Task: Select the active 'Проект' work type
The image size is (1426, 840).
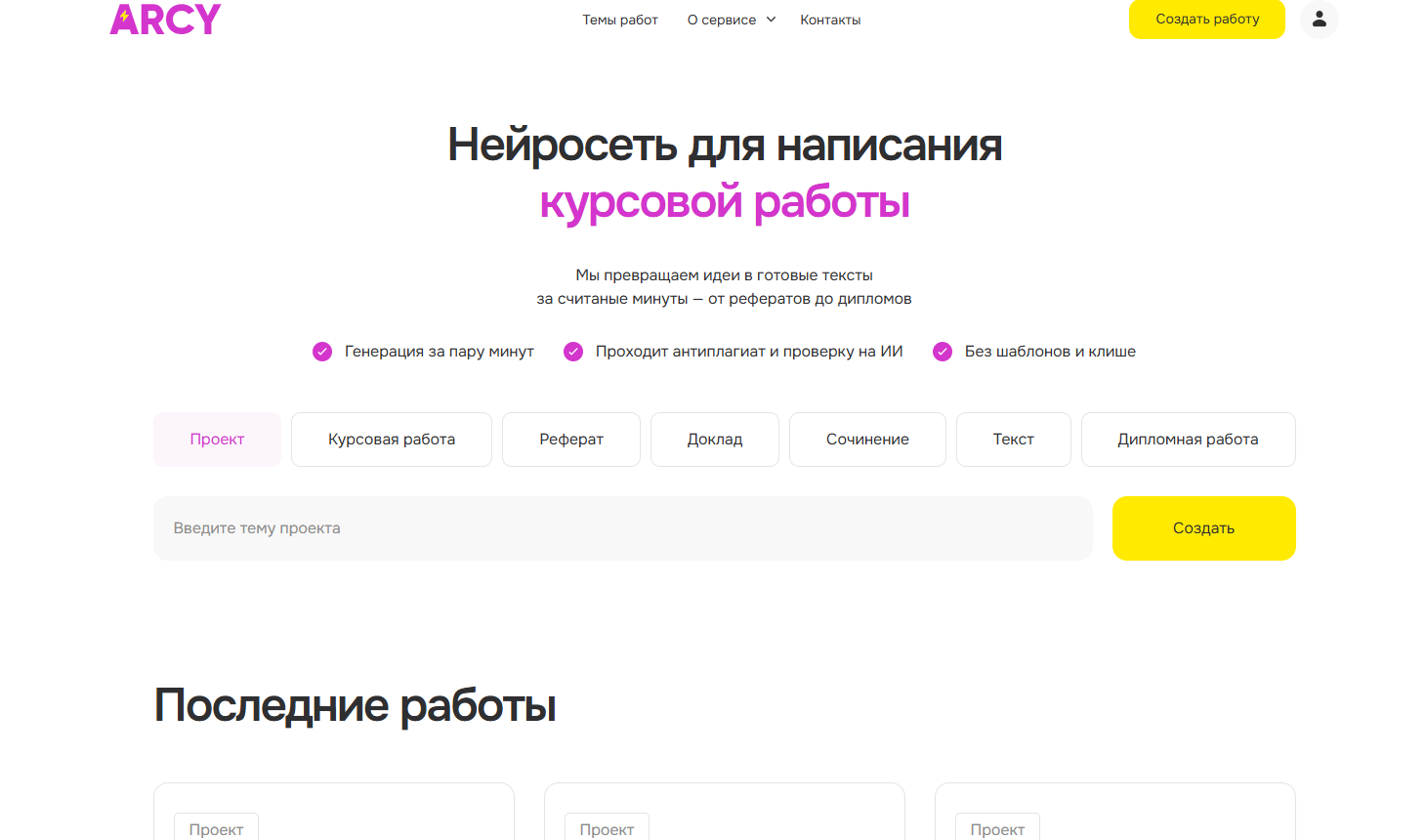Action: 217,439
